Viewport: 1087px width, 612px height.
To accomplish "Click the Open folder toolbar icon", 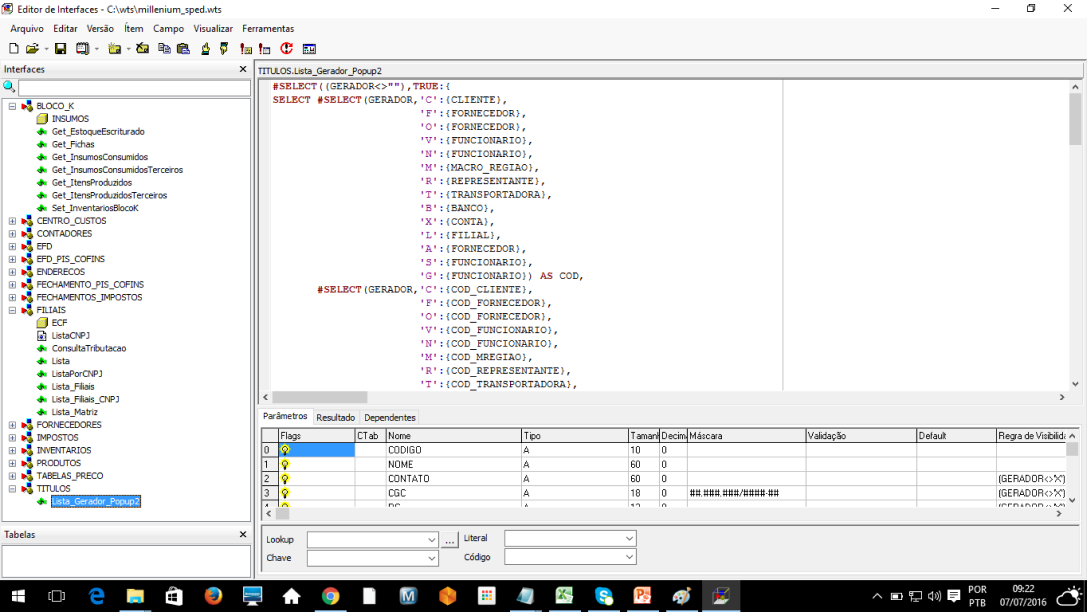I will tap(32, 48).
